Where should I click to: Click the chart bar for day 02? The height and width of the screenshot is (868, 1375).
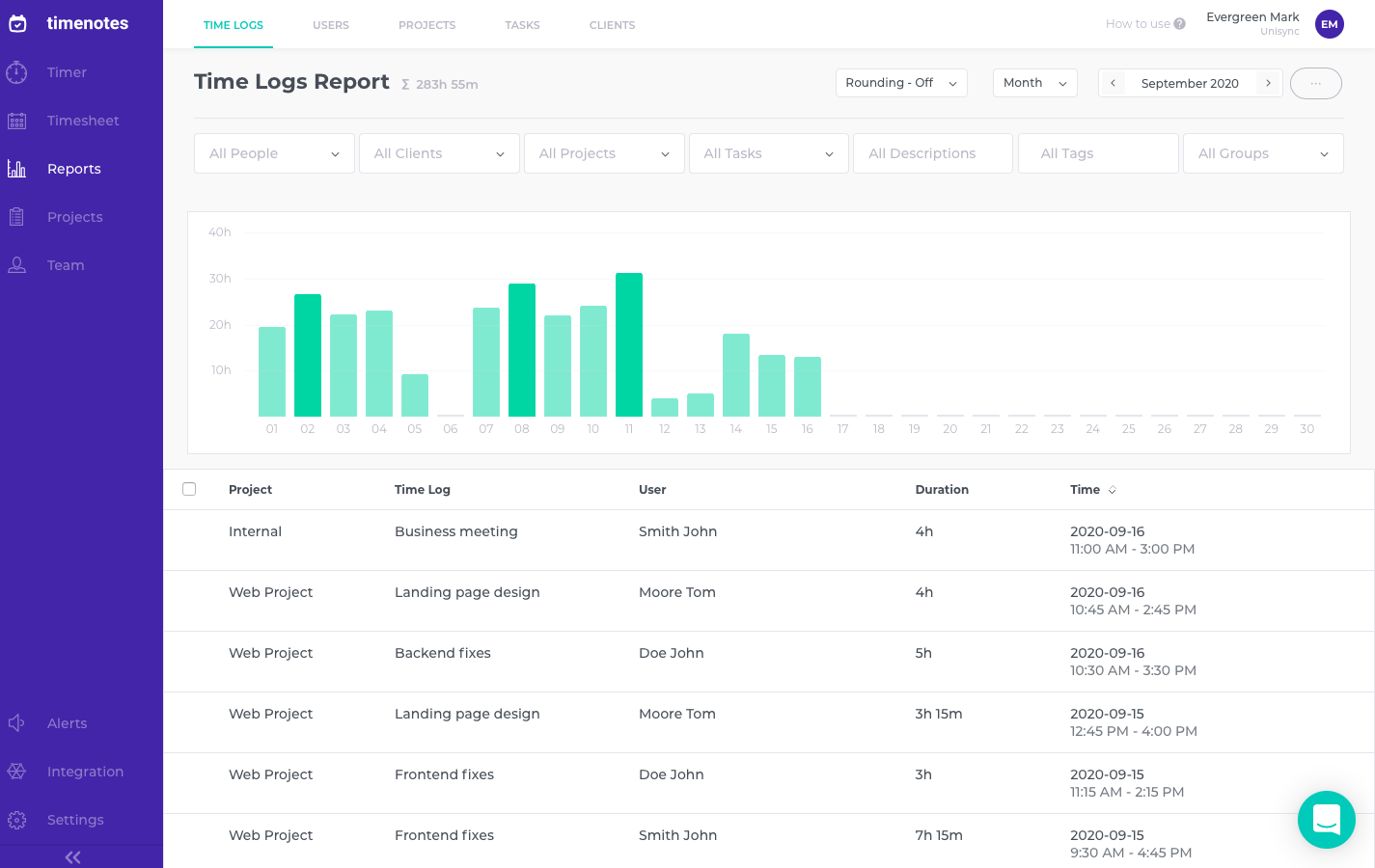[x=308, y=355]
